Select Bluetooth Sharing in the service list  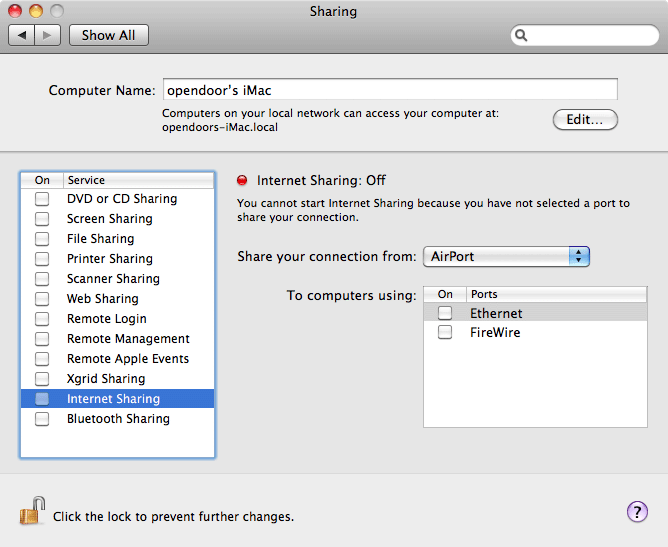118,419
